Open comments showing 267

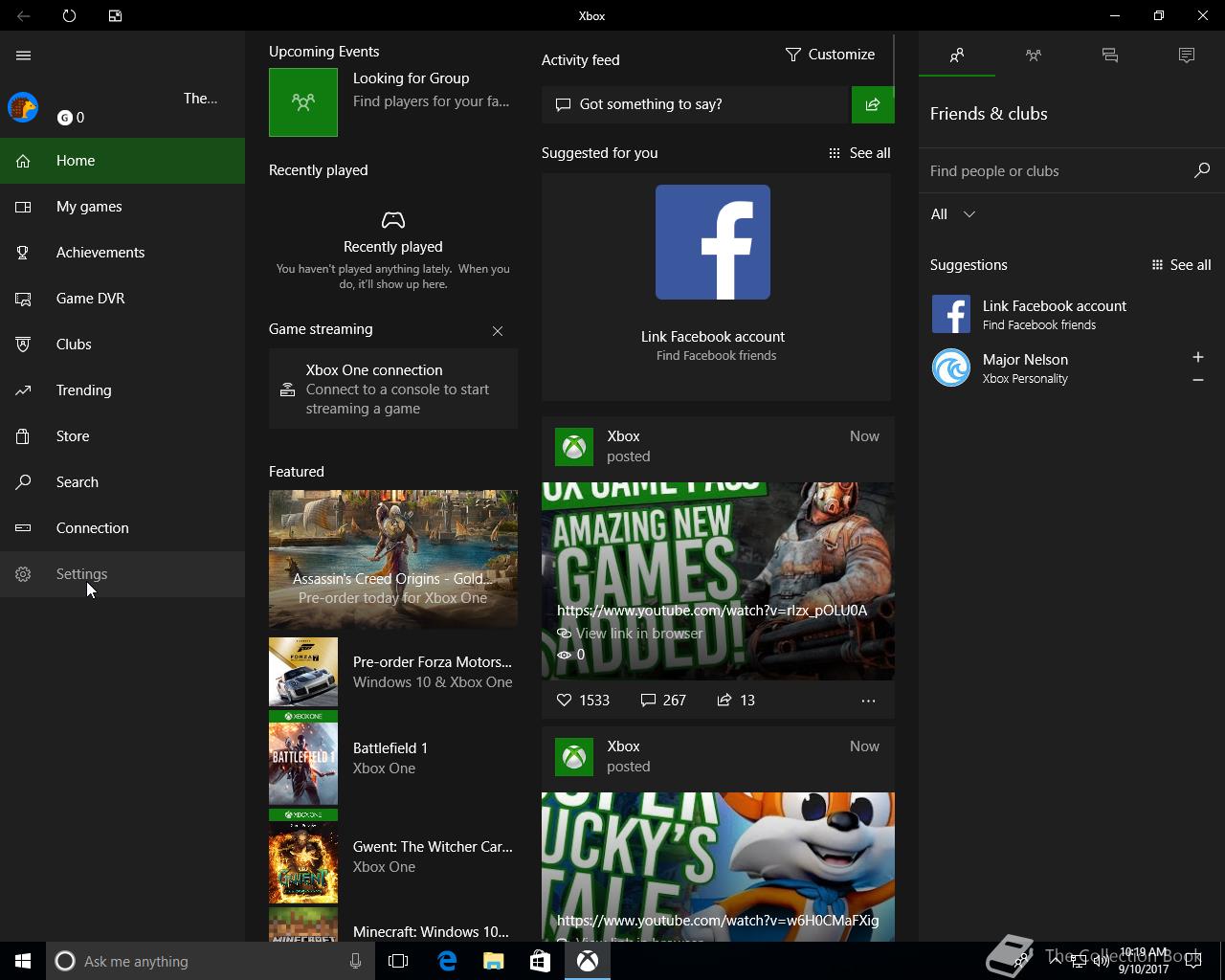pyautogui.click(x=663, y=701)
